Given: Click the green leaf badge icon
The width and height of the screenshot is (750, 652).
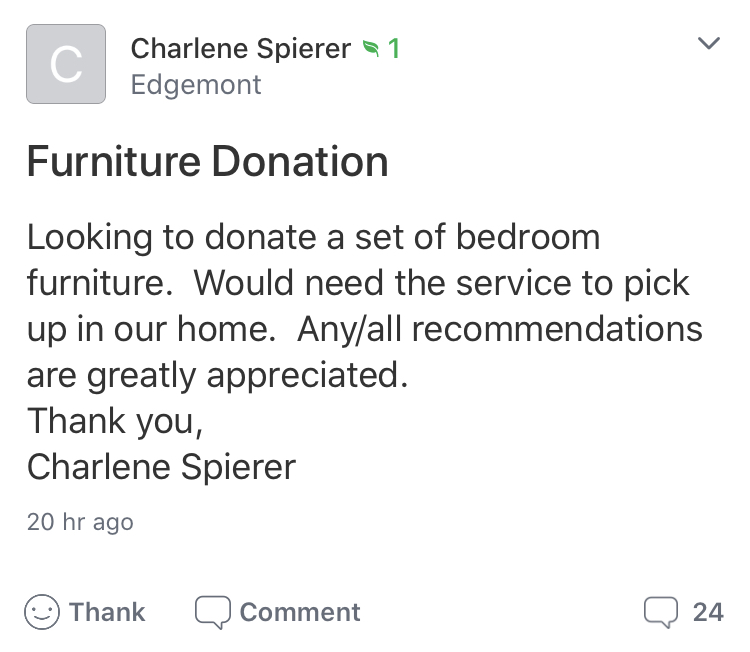Looking at the screenshot, I should click(371, 48).
